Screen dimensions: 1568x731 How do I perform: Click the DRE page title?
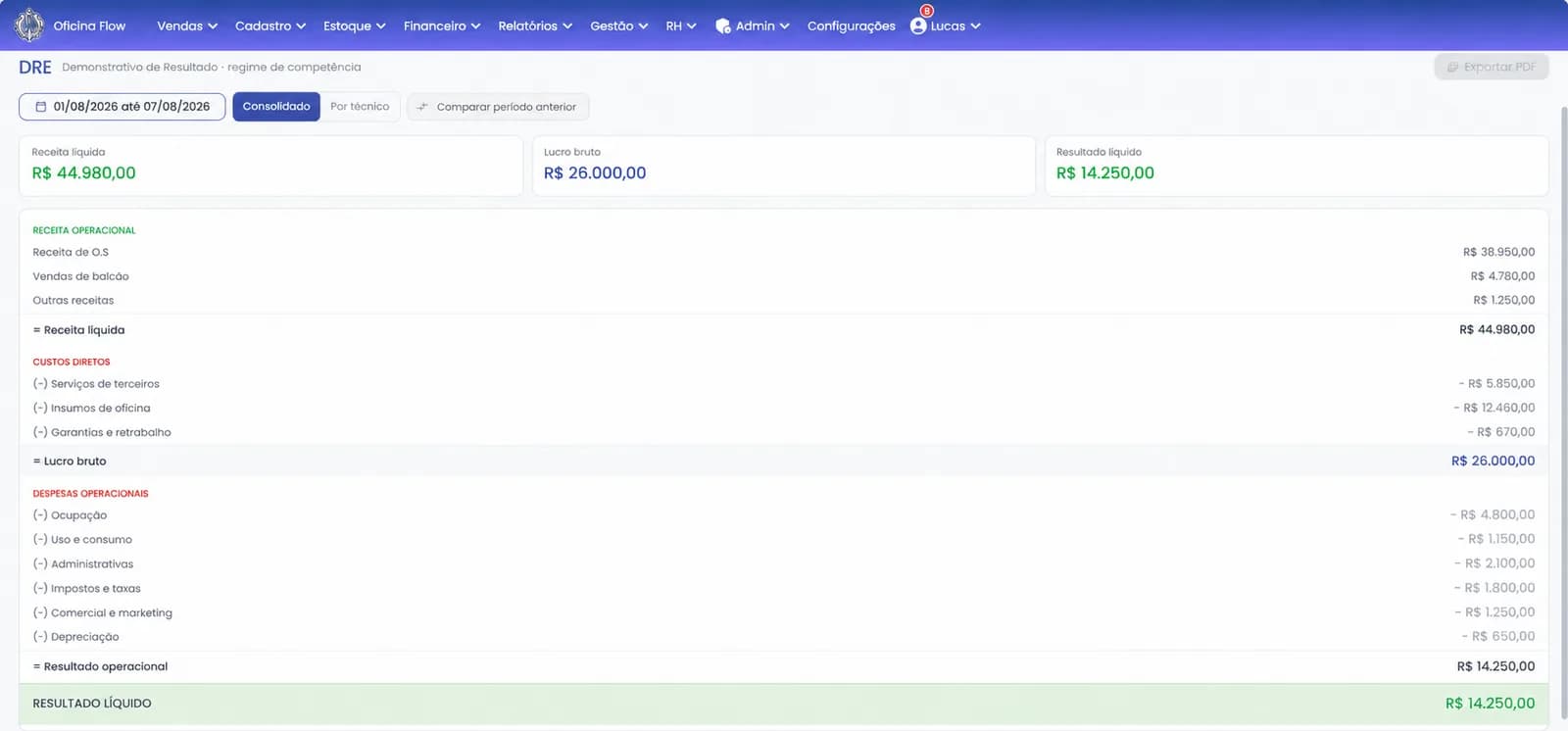[35, 67]
